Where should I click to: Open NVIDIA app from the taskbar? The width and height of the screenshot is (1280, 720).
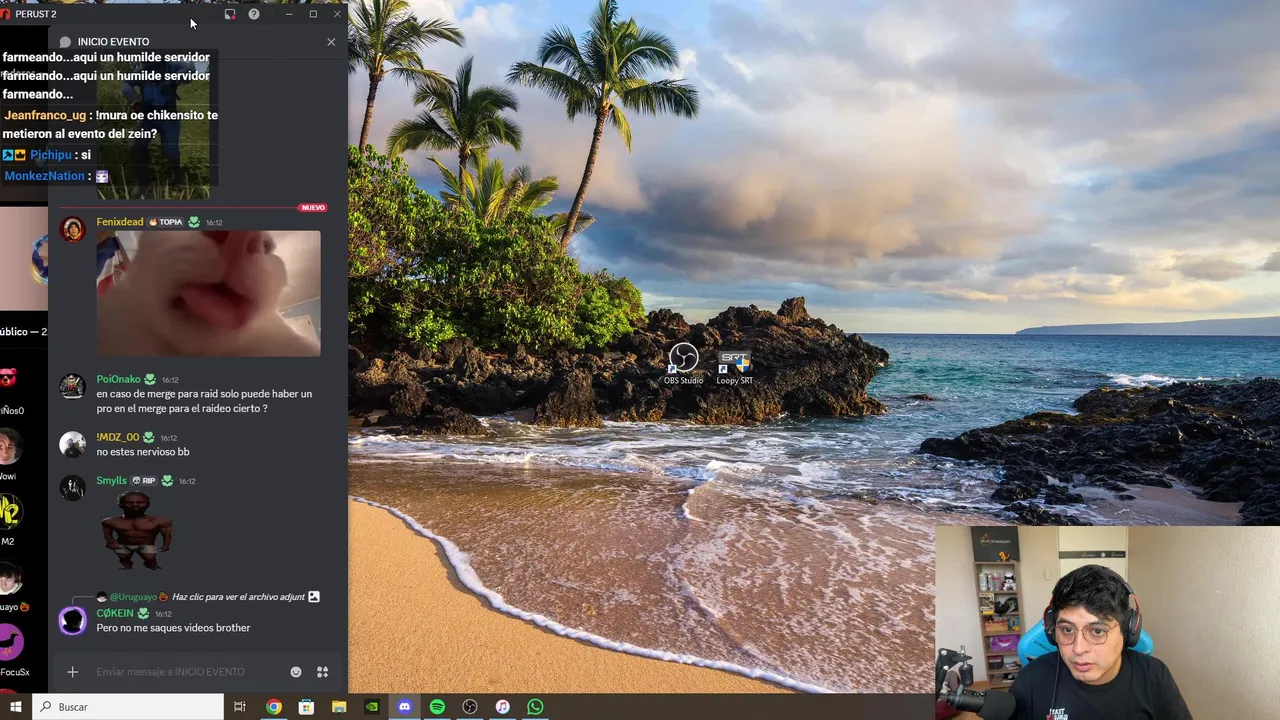coord(372,707)
